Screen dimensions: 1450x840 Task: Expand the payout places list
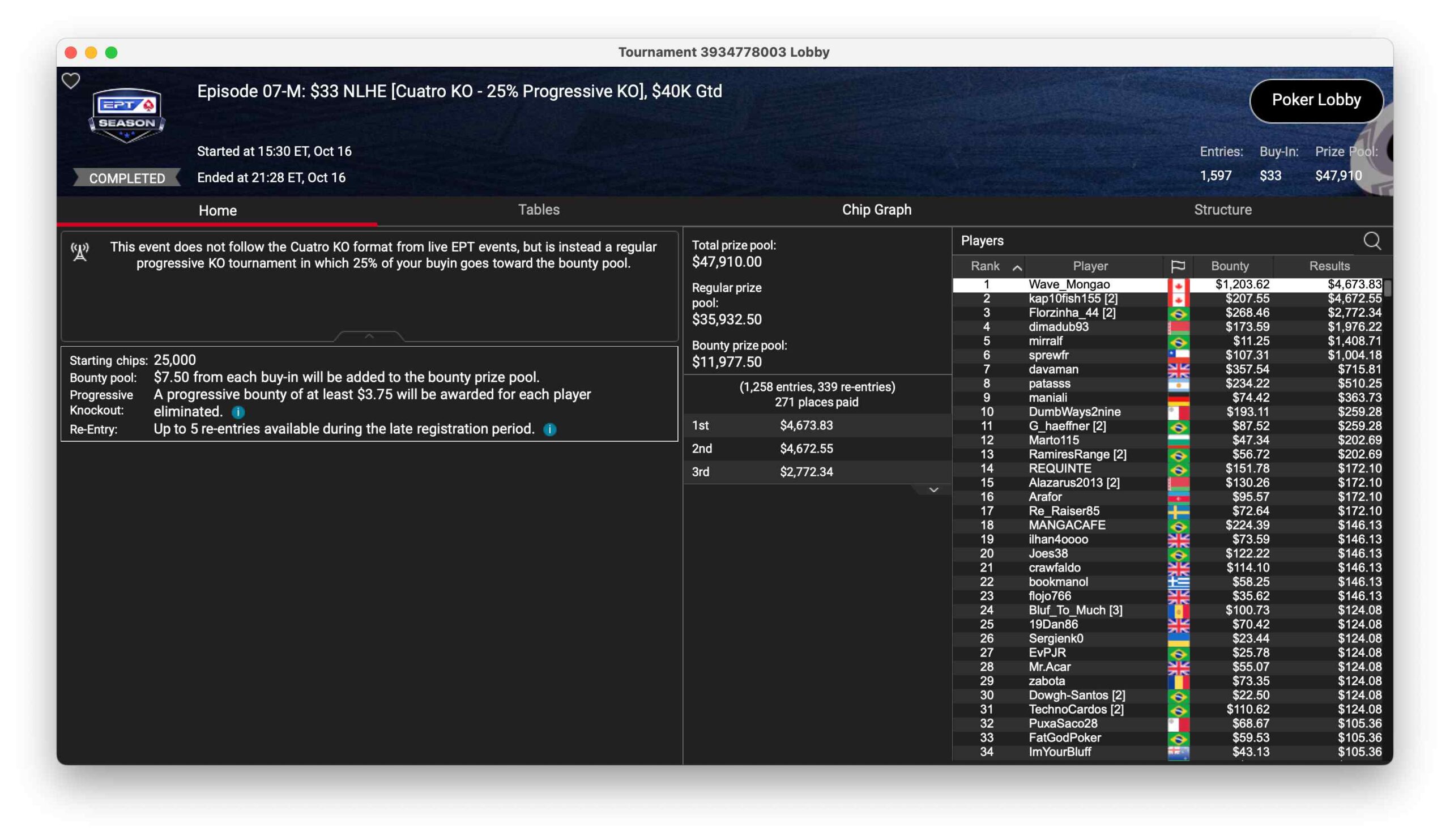tap(933, 489)
